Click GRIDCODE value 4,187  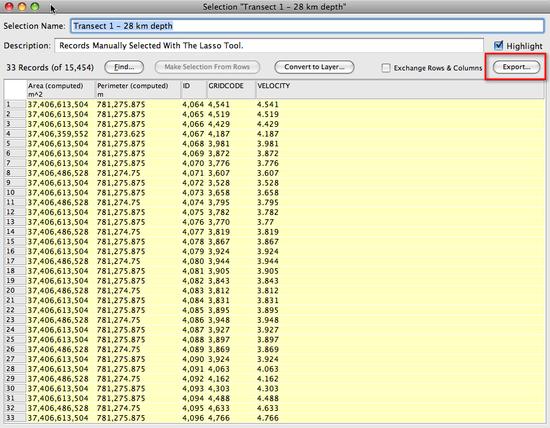[219, 134]
